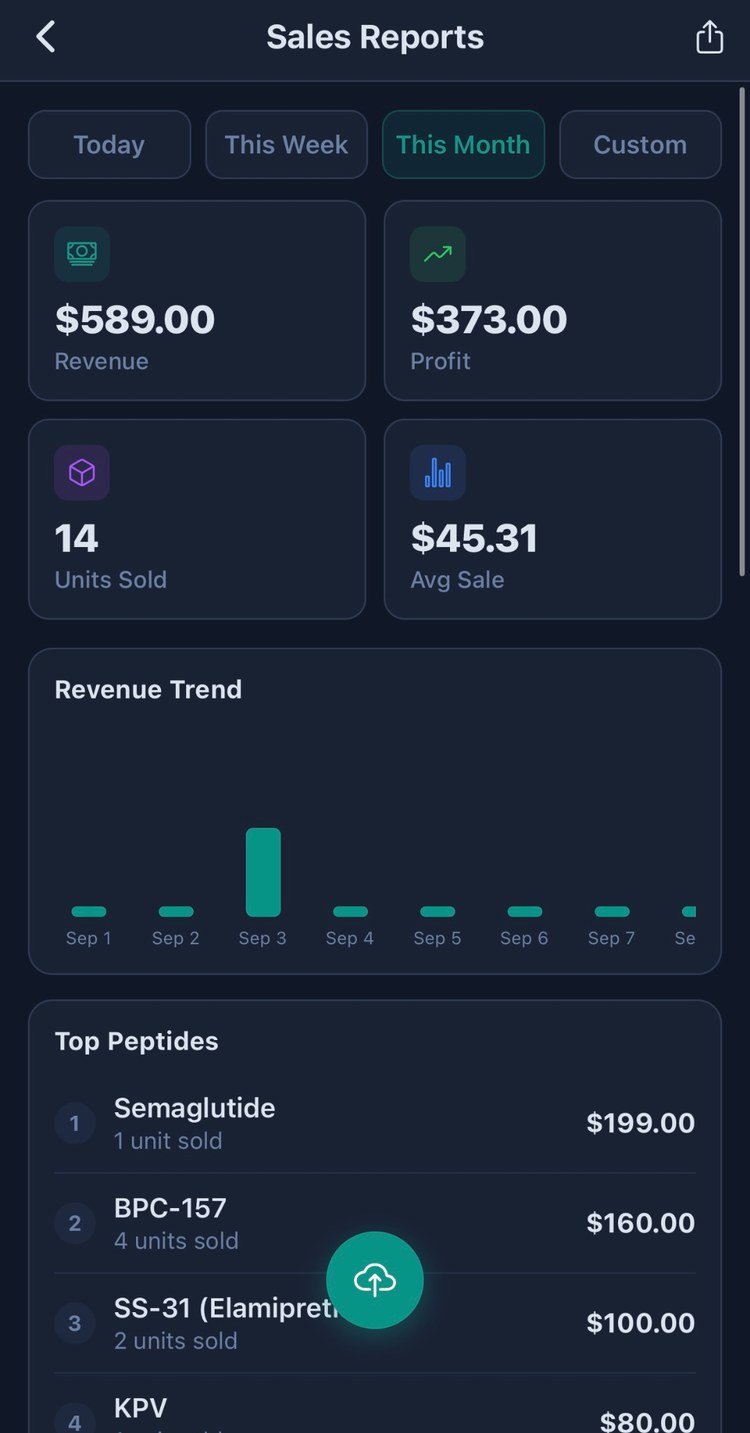The height and width of the screenshot is (1433, 750).
Task: Tap the '2 units sold' label
Action: tap(176, 1341)
